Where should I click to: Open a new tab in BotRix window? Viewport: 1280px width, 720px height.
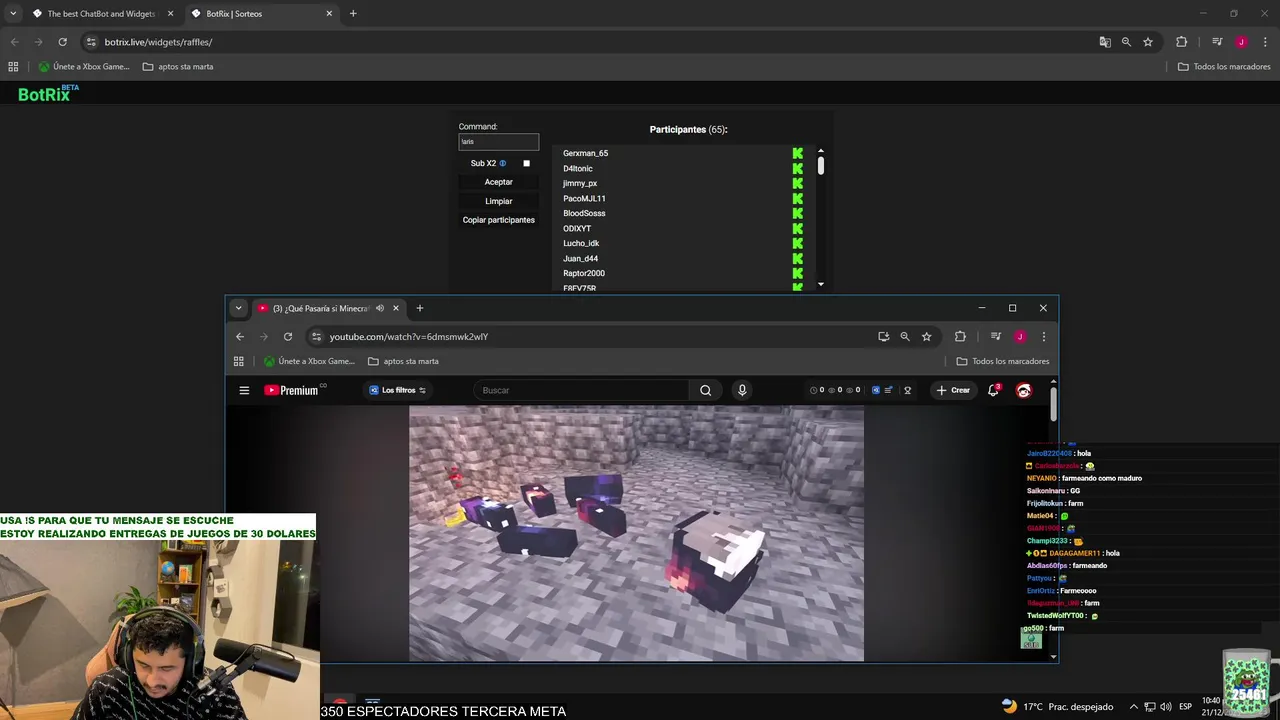coord(353,14)
